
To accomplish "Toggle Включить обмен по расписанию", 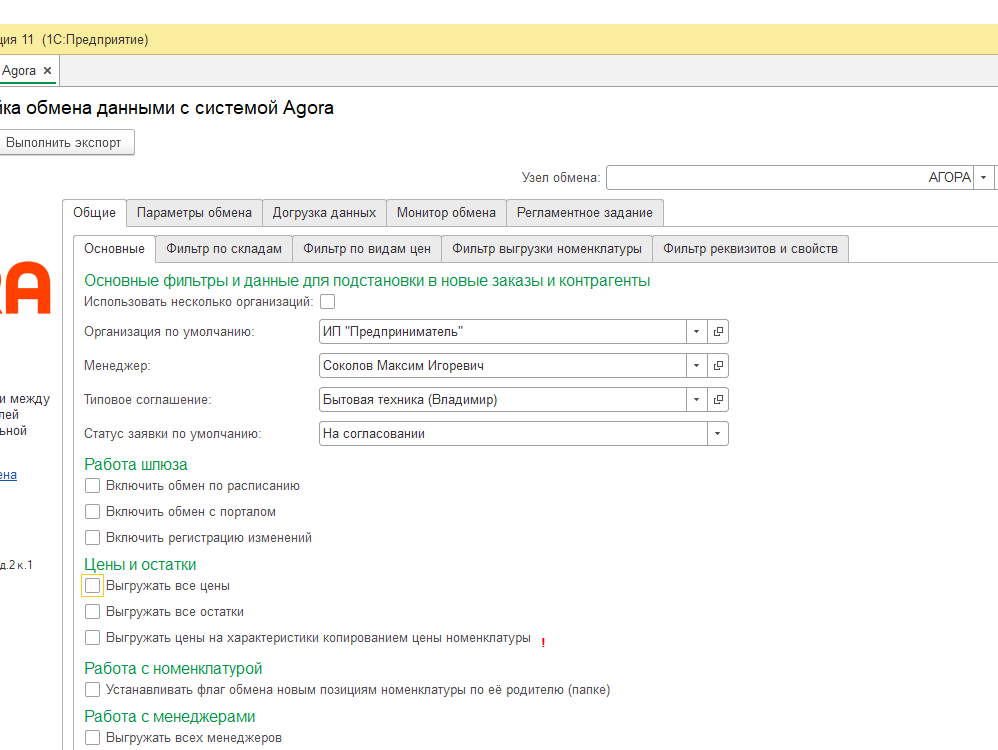I will coord(93,486).
